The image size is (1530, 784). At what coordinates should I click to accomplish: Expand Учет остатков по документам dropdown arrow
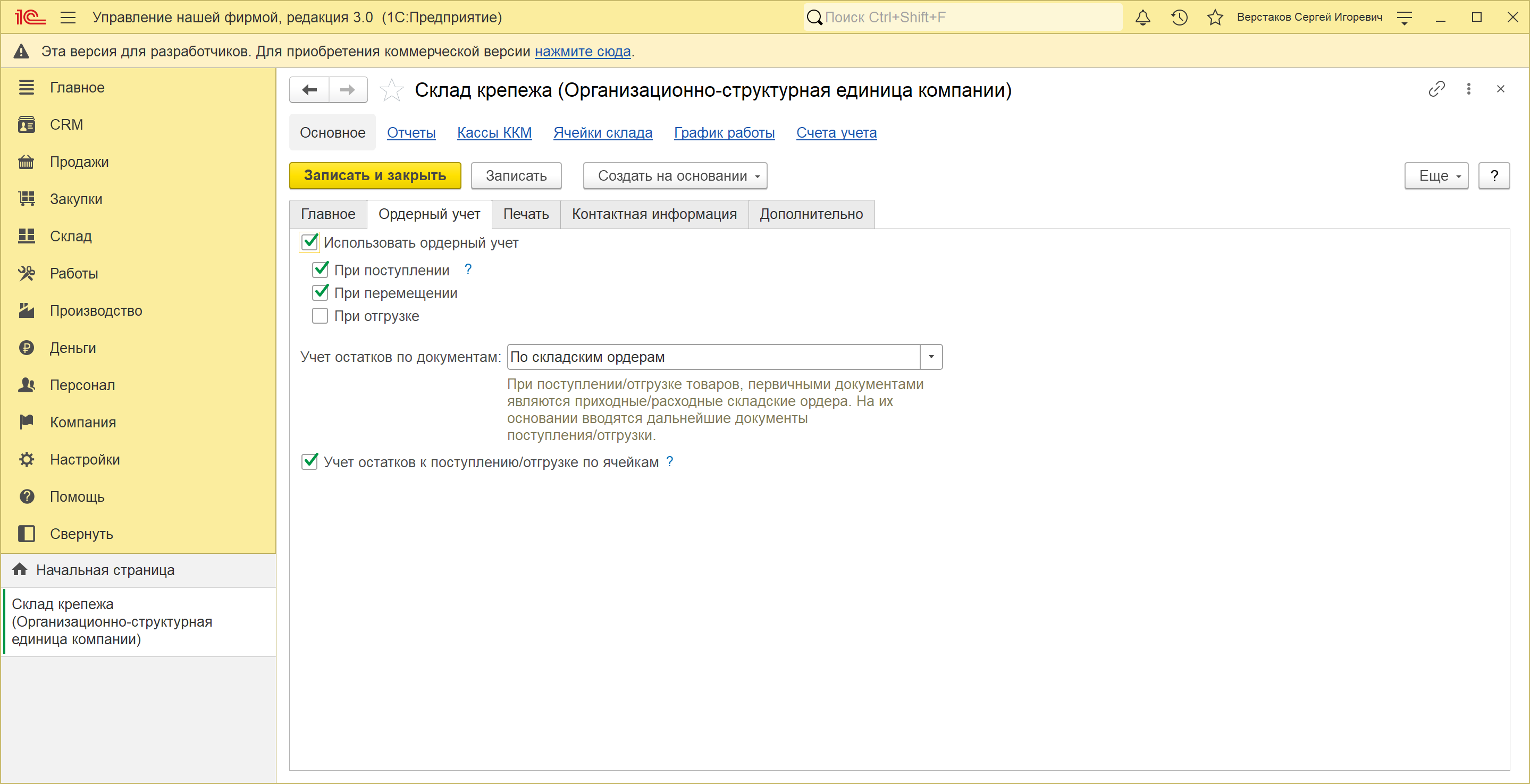pos(931,357)
